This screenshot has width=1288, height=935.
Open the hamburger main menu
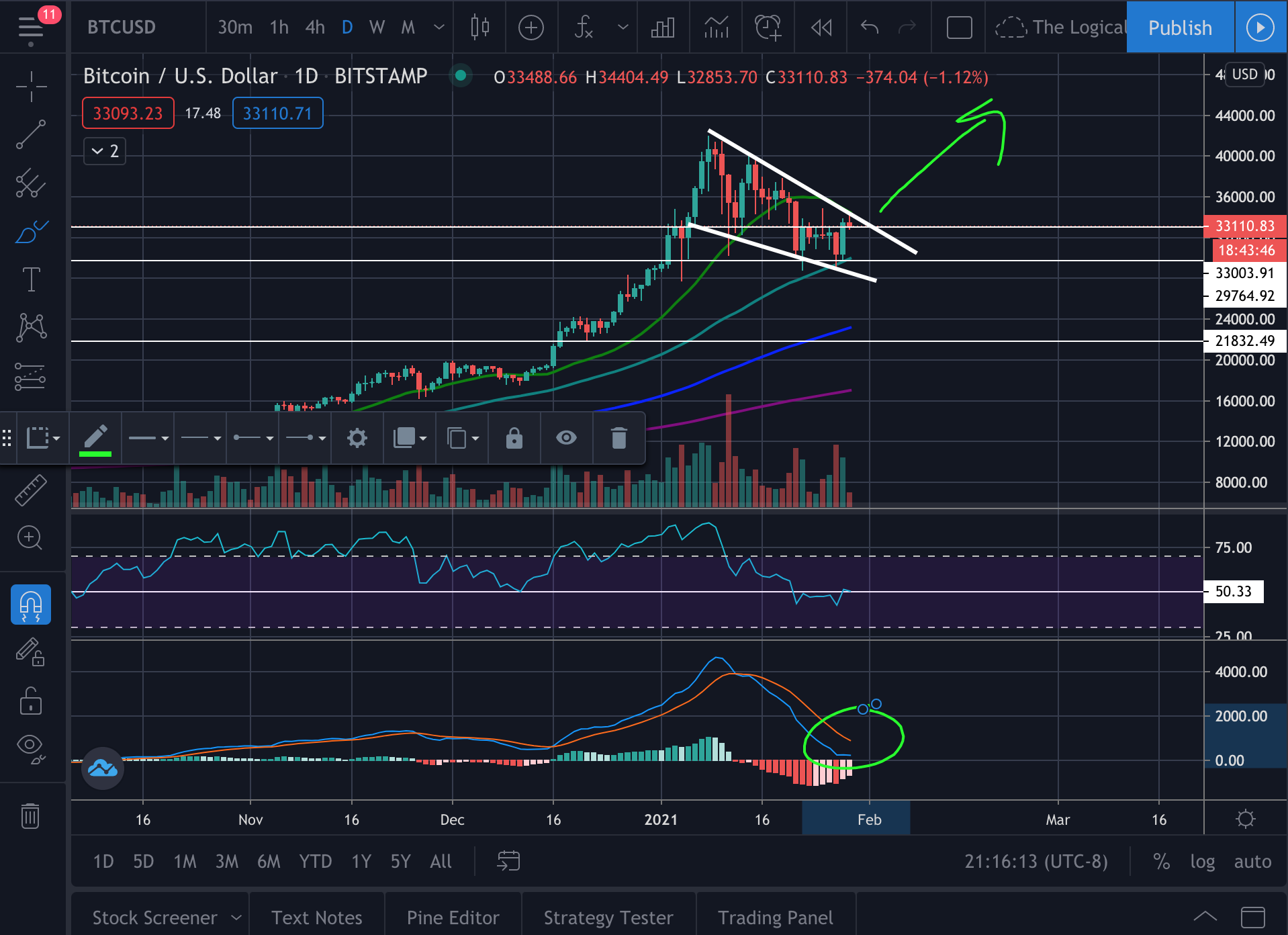click(31, 28)
